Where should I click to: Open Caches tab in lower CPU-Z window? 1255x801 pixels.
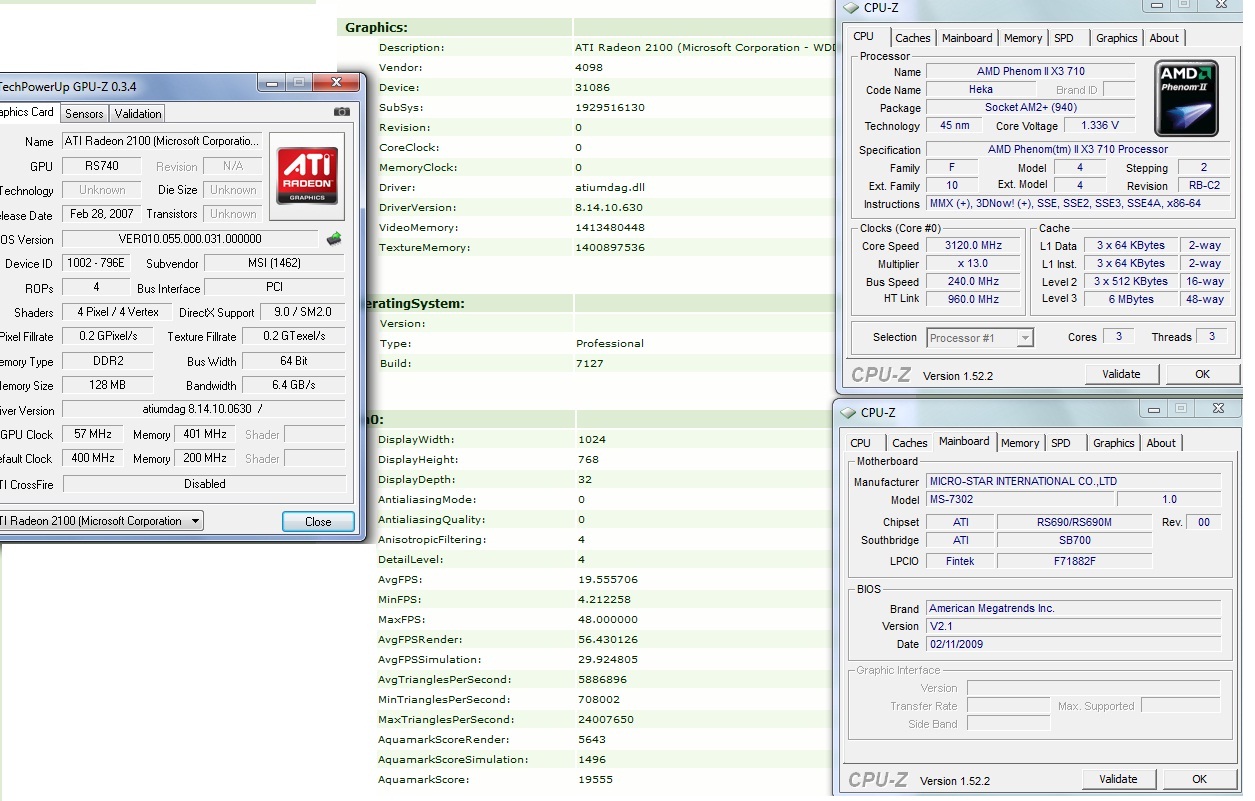point(909,443)
